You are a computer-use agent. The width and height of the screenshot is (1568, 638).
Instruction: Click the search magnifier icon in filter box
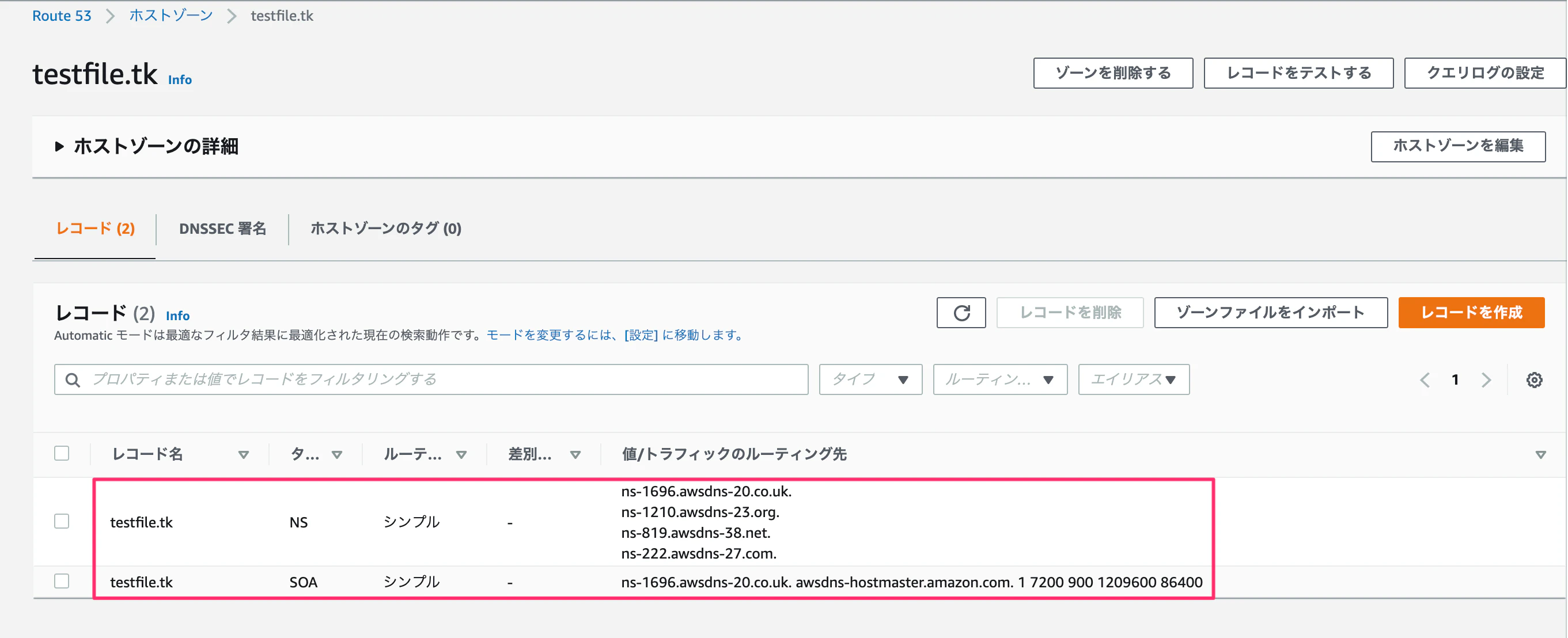73,380
